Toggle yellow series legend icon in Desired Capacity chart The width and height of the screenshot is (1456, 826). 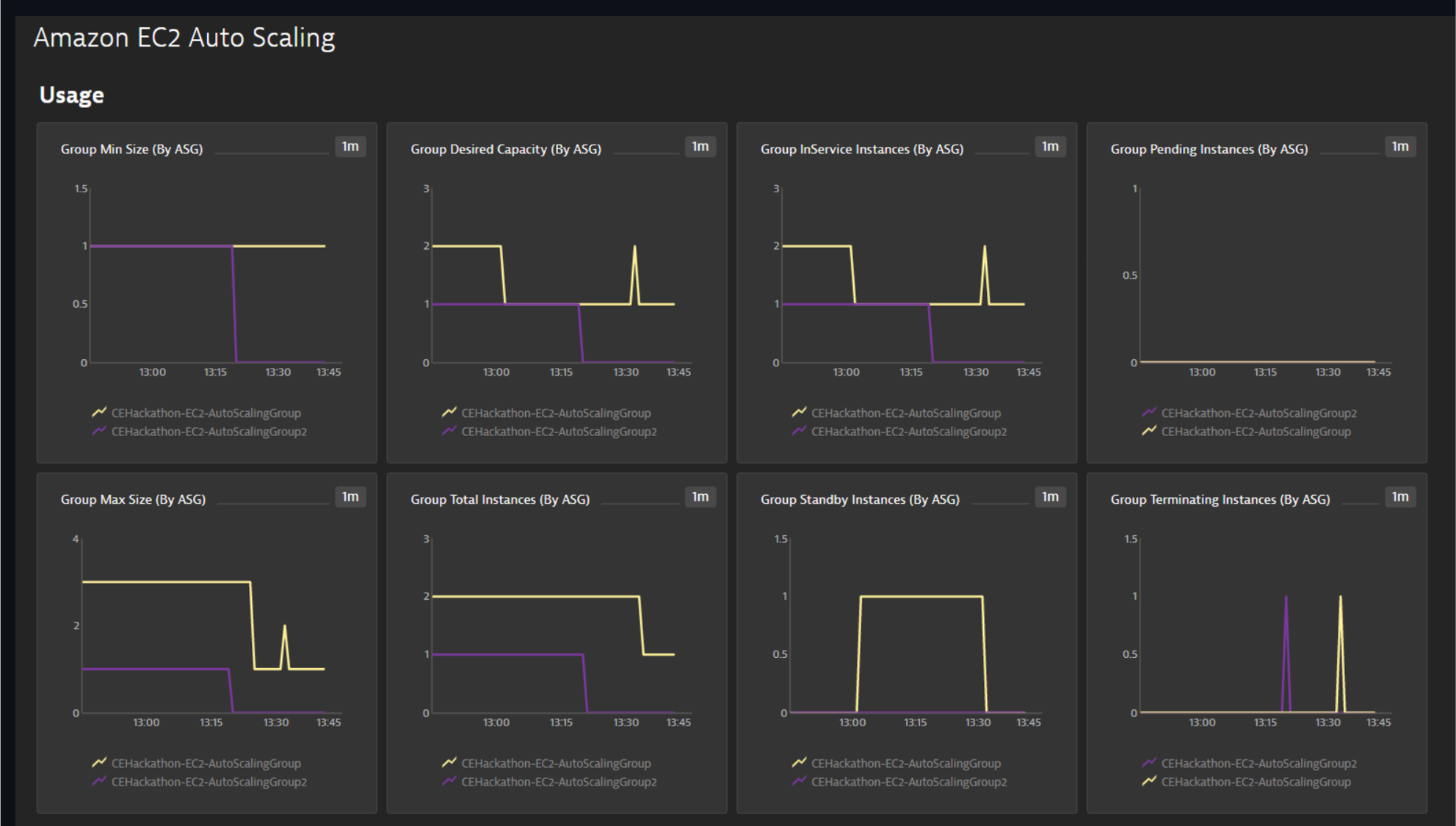449,413
